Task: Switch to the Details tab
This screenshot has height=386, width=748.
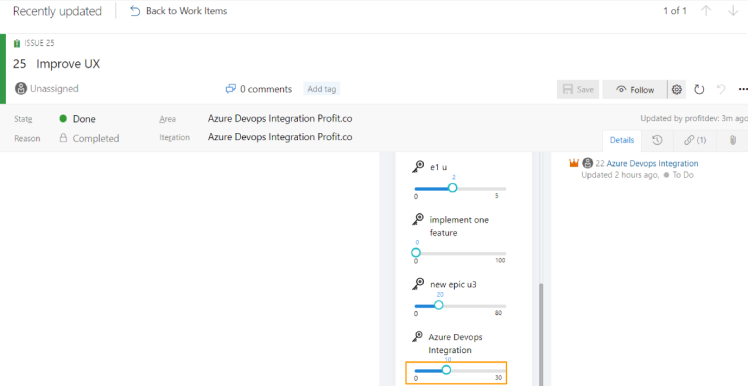Action: [622, 140]
